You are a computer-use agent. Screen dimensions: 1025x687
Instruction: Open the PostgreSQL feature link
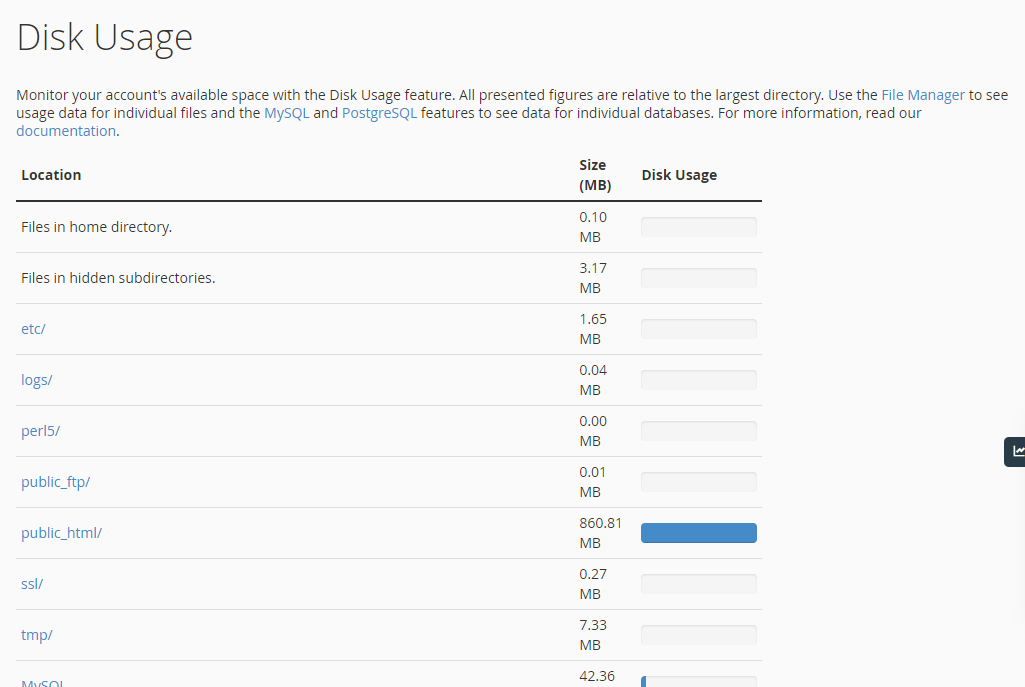point(379,113)
